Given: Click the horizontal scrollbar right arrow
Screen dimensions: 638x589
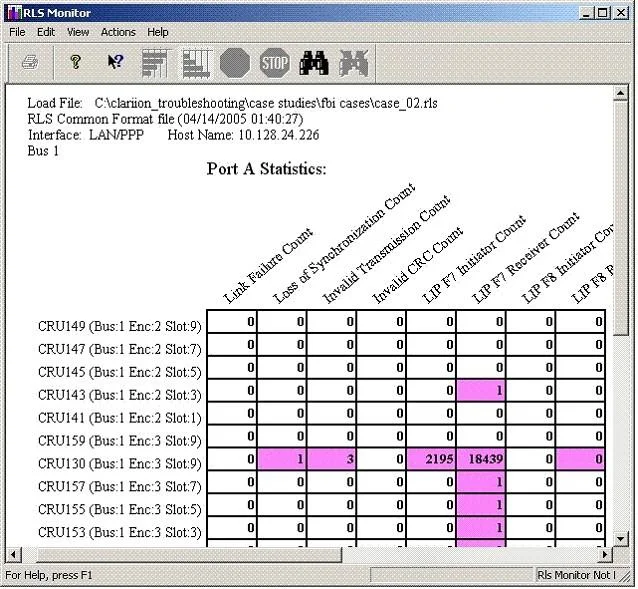Looking at the screenshot, I should click(x=605, y=554).
